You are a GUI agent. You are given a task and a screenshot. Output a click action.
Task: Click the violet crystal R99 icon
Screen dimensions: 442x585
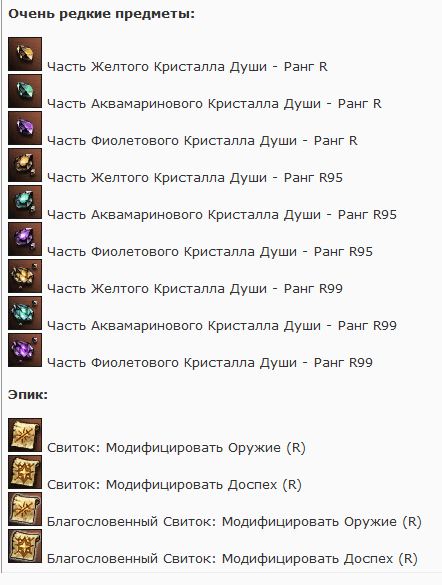25,350
